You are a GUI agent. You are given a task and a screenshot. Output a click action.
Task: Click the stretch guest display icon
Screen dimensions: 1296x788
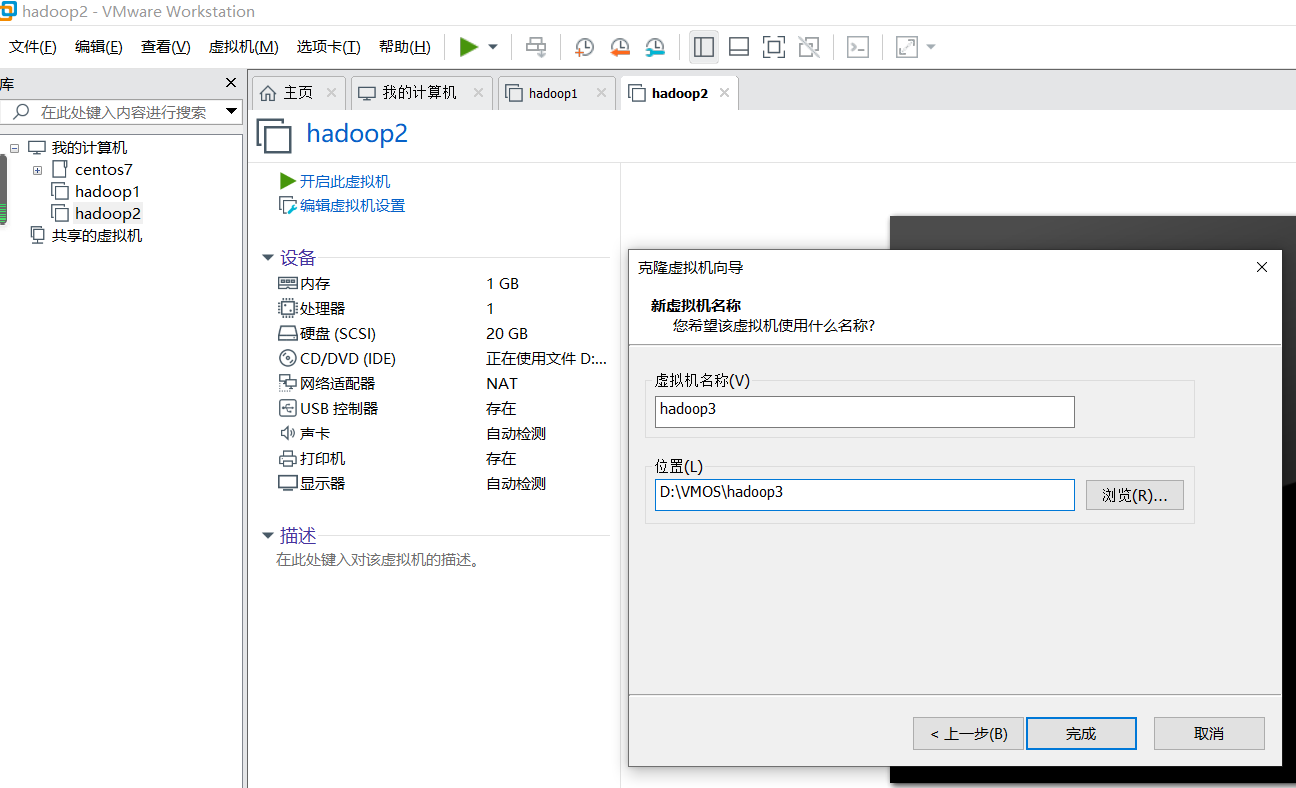907,47
